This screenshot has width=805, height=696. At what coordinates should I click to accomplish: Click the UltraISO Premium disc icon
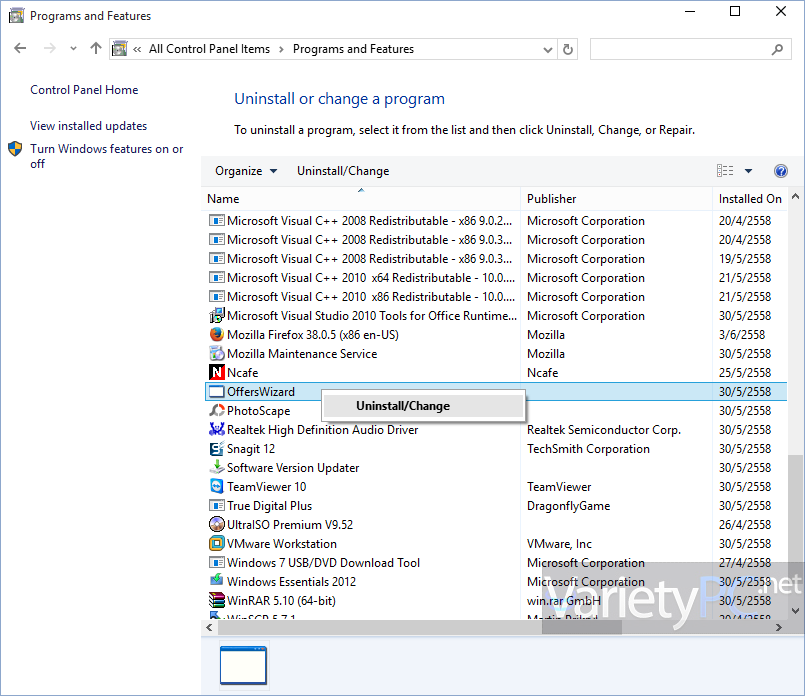tap(217, 525)
